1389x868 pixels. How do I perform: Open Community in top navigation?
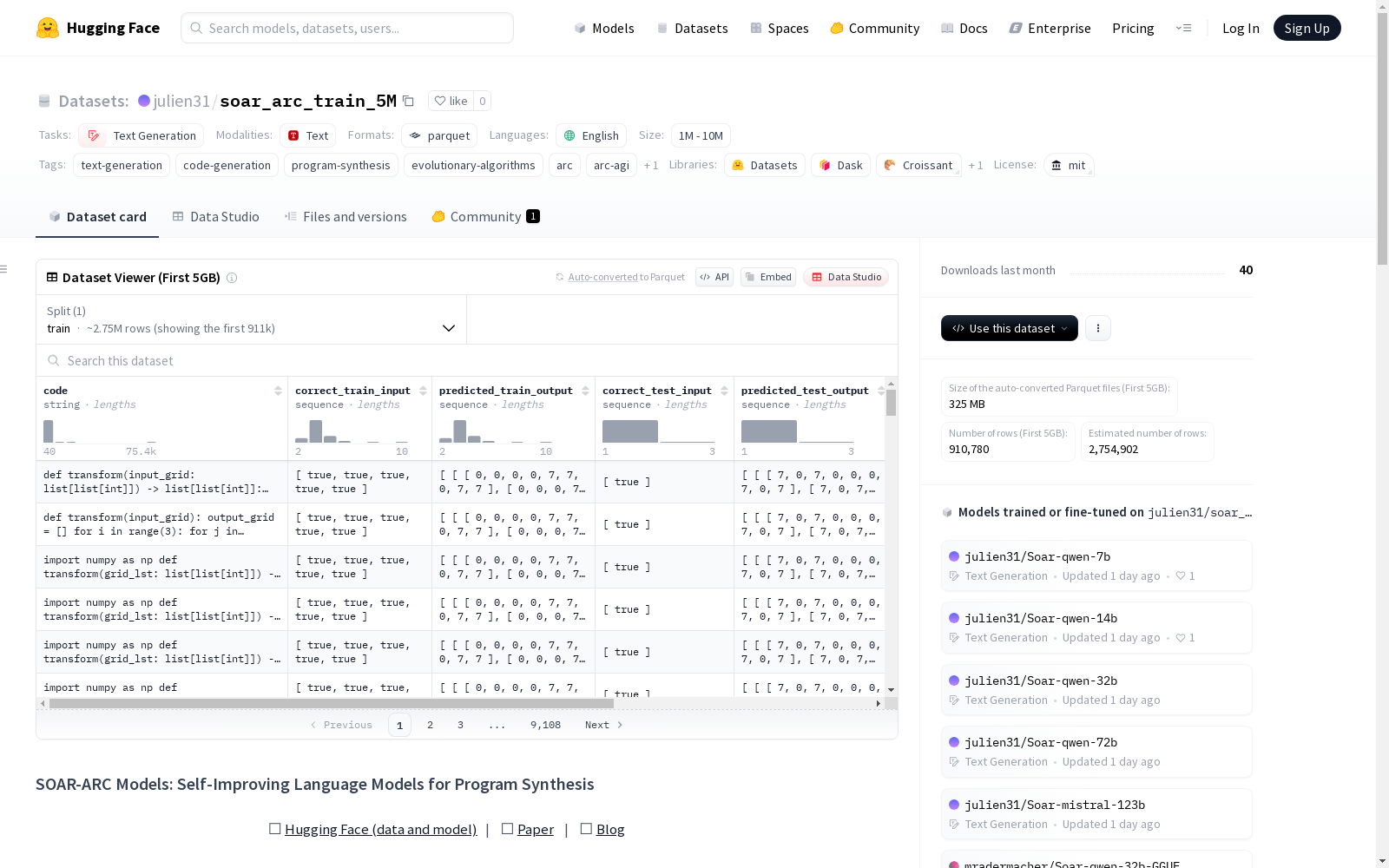click(875, 28)
